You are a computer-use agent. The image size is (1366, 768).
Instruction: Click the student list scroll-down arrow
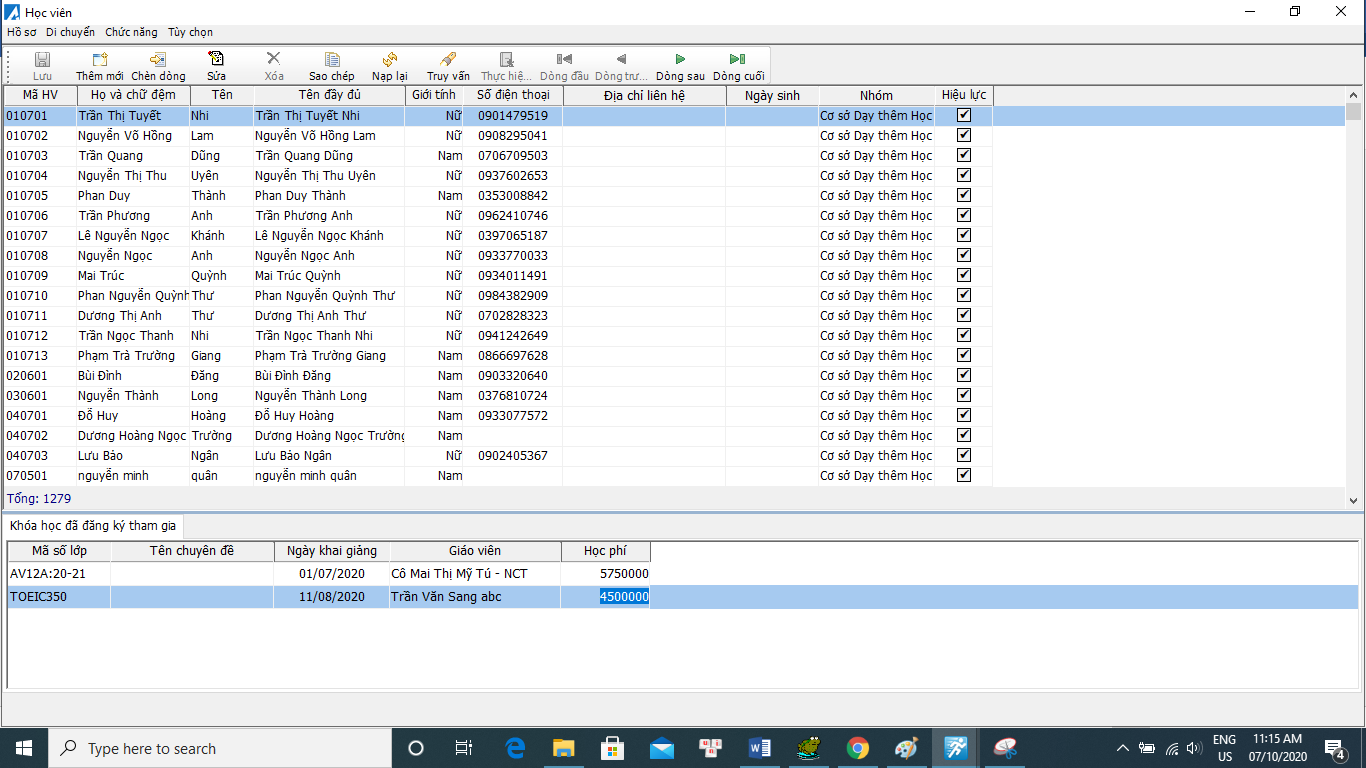click(1354, 500)
